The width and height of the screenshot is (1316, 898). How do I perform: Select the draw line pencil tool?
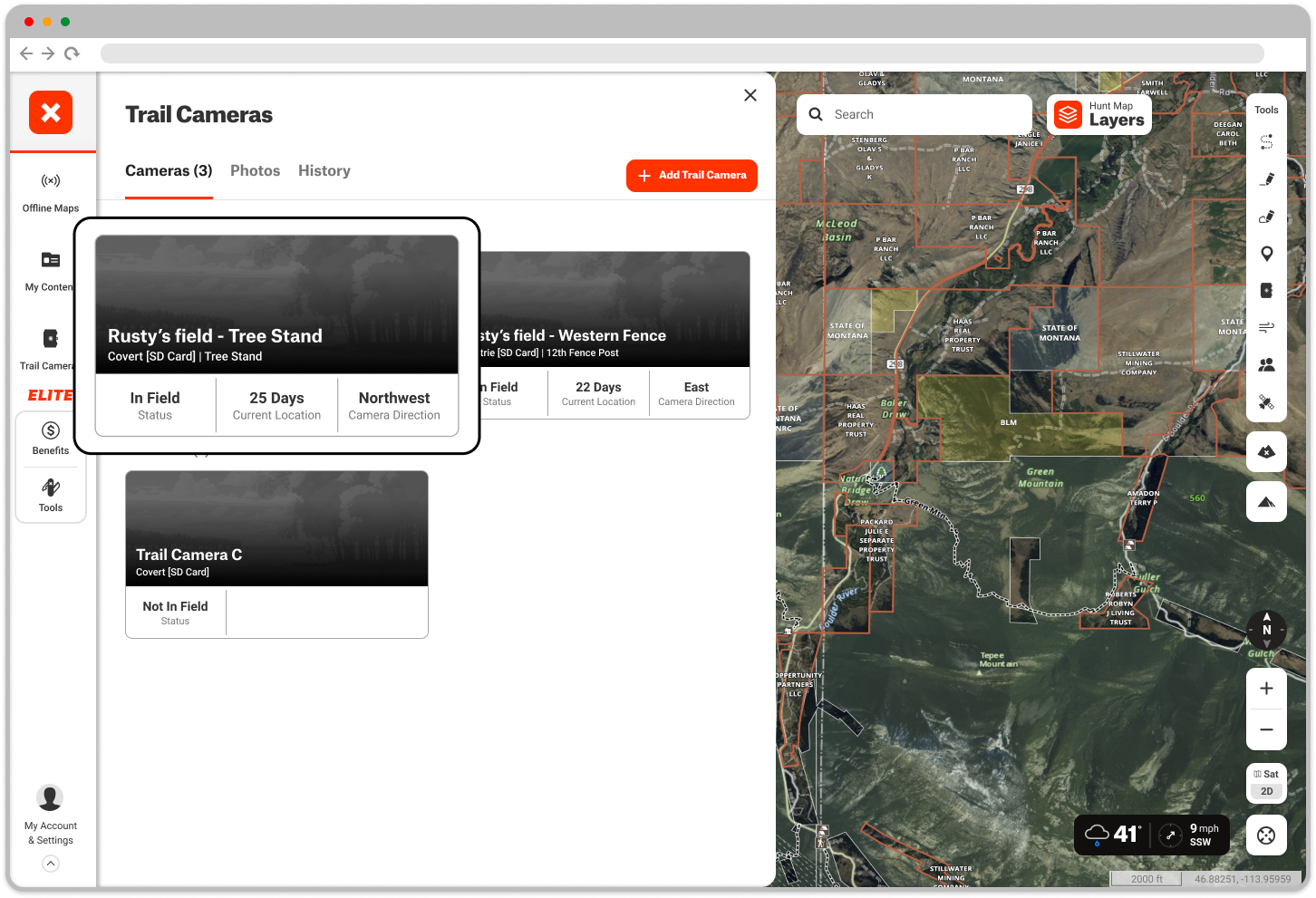coord(1266,179)
